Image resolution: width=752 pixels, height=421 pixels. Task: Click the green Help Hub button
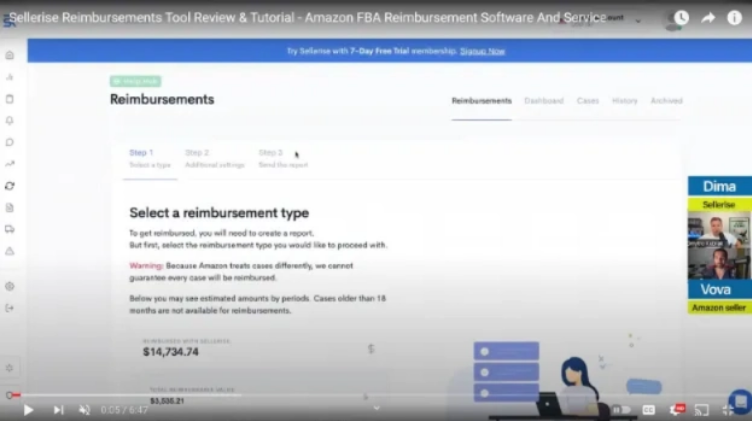click(135, 81)
